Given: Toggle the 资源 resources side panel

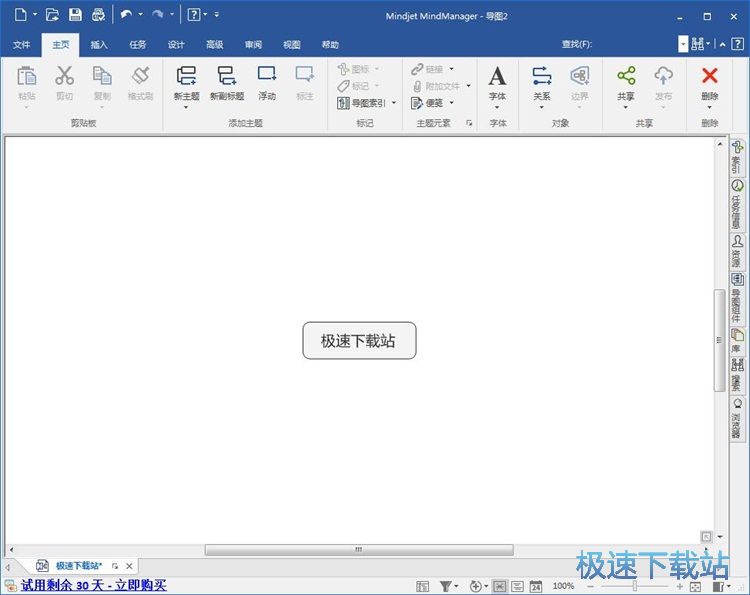Looking at the screenshot, I should click(737, 251).
